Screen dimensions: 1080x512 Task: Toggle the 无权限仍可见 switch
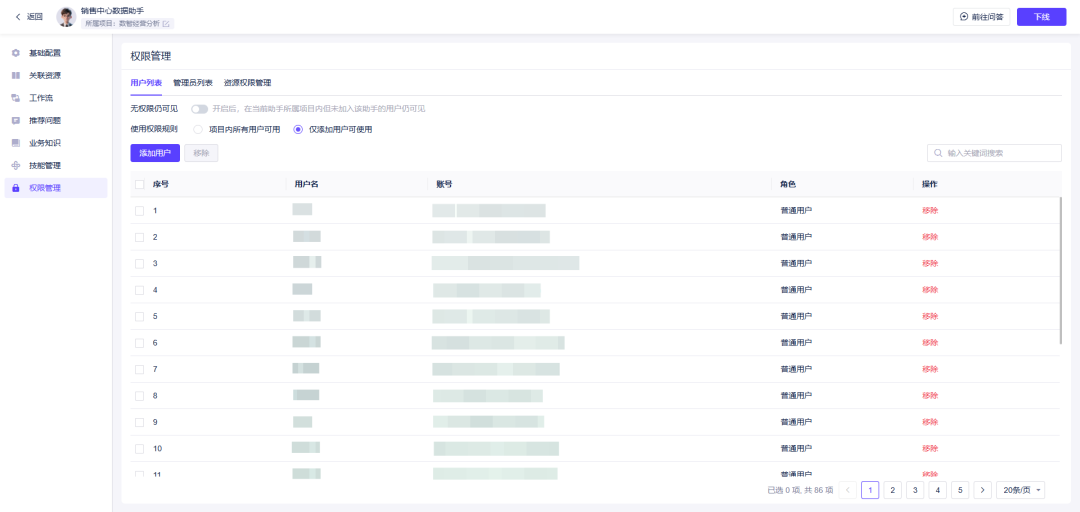[200, 109]
